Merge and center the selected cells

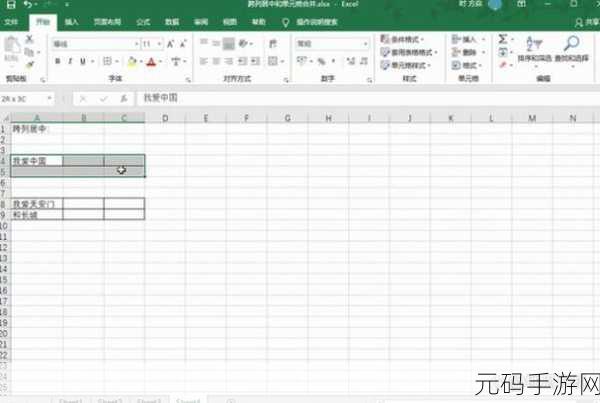coord(272,61)
